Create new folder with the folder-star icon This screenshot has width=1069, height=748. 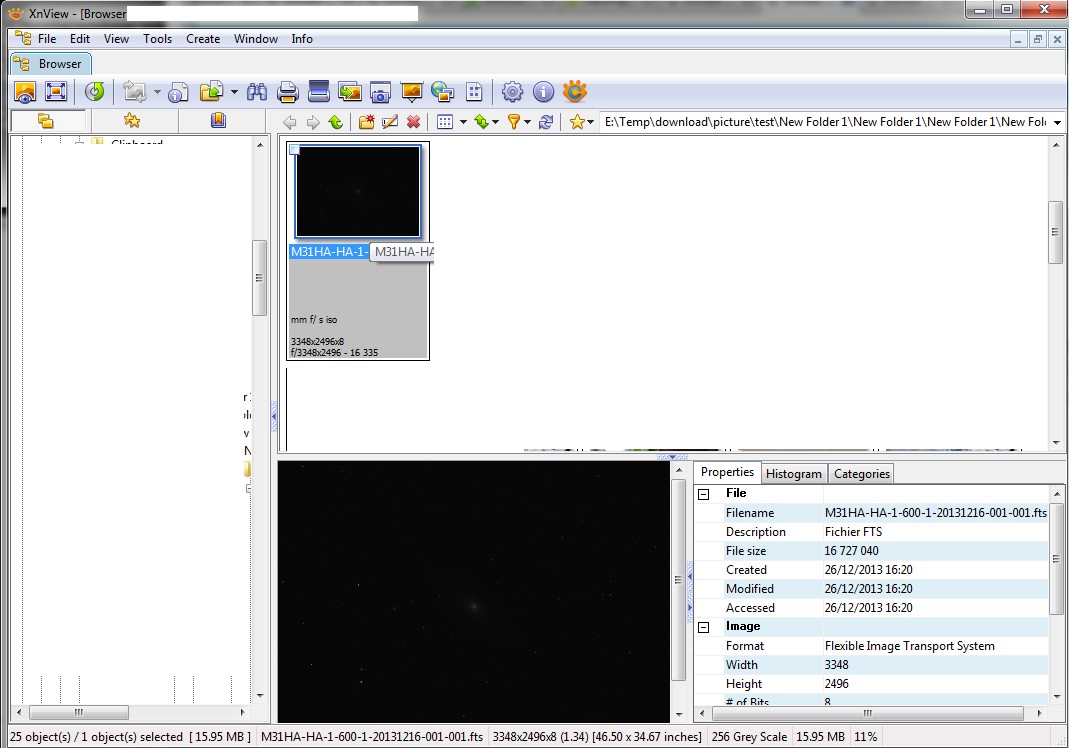coord(366,122)
